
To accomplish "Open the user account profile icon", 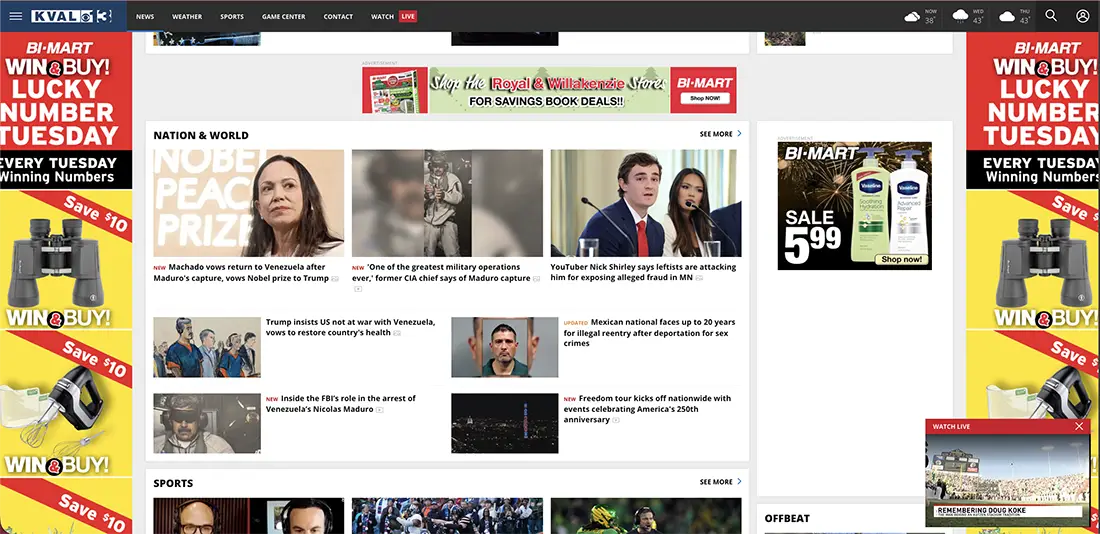I will tap(1082, 15).
